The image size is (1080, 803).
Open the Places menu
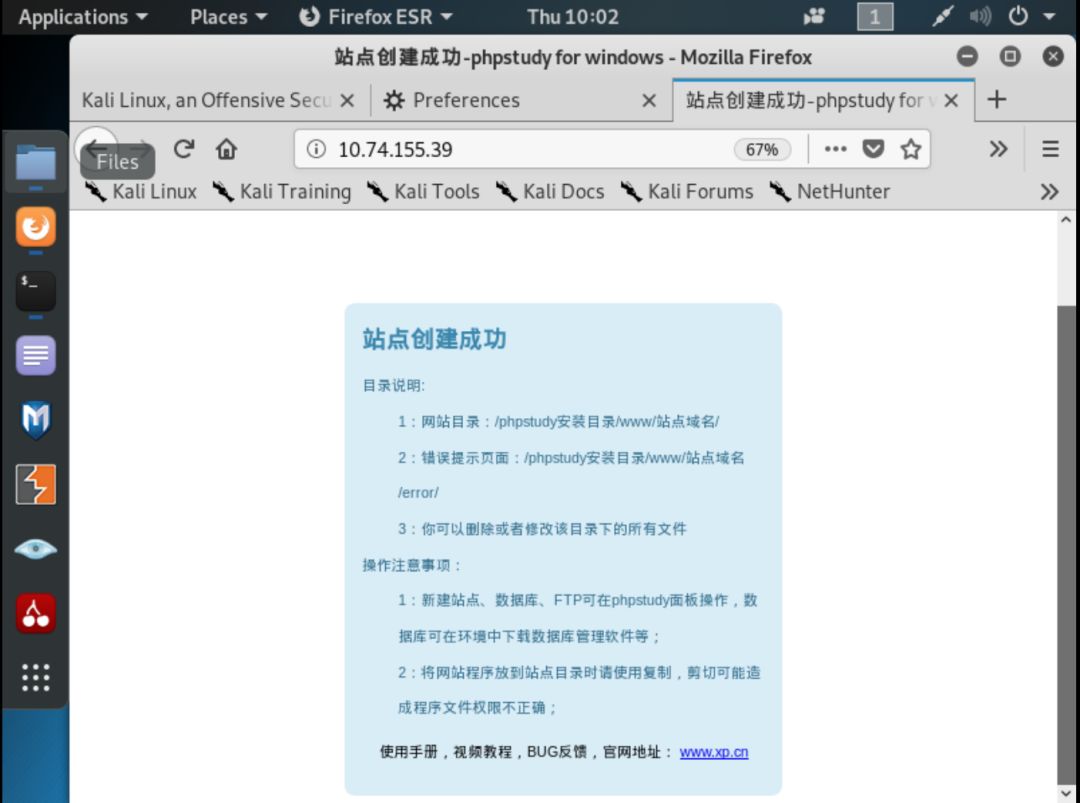pyautogui.click(x=228, y=17)
